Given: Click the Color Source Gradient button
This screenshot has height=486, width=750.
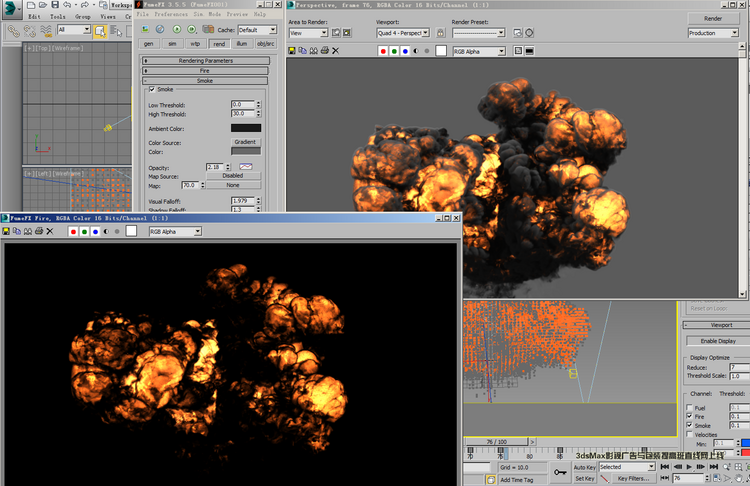Looking at the screenshot, I should (x=245, y=142).
